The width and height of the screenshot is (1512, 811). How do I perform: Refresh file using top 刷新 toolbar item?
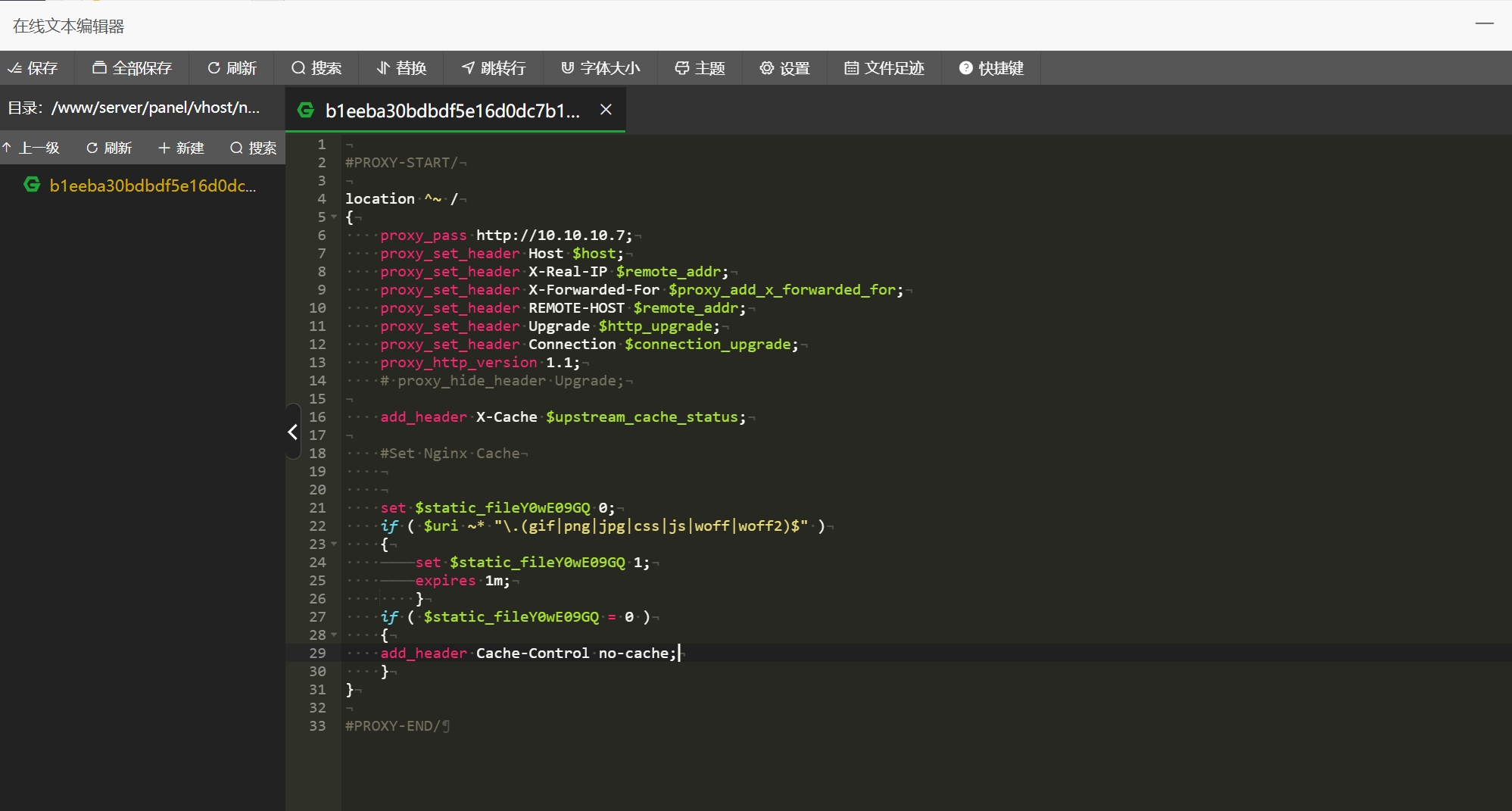[232, 68]
